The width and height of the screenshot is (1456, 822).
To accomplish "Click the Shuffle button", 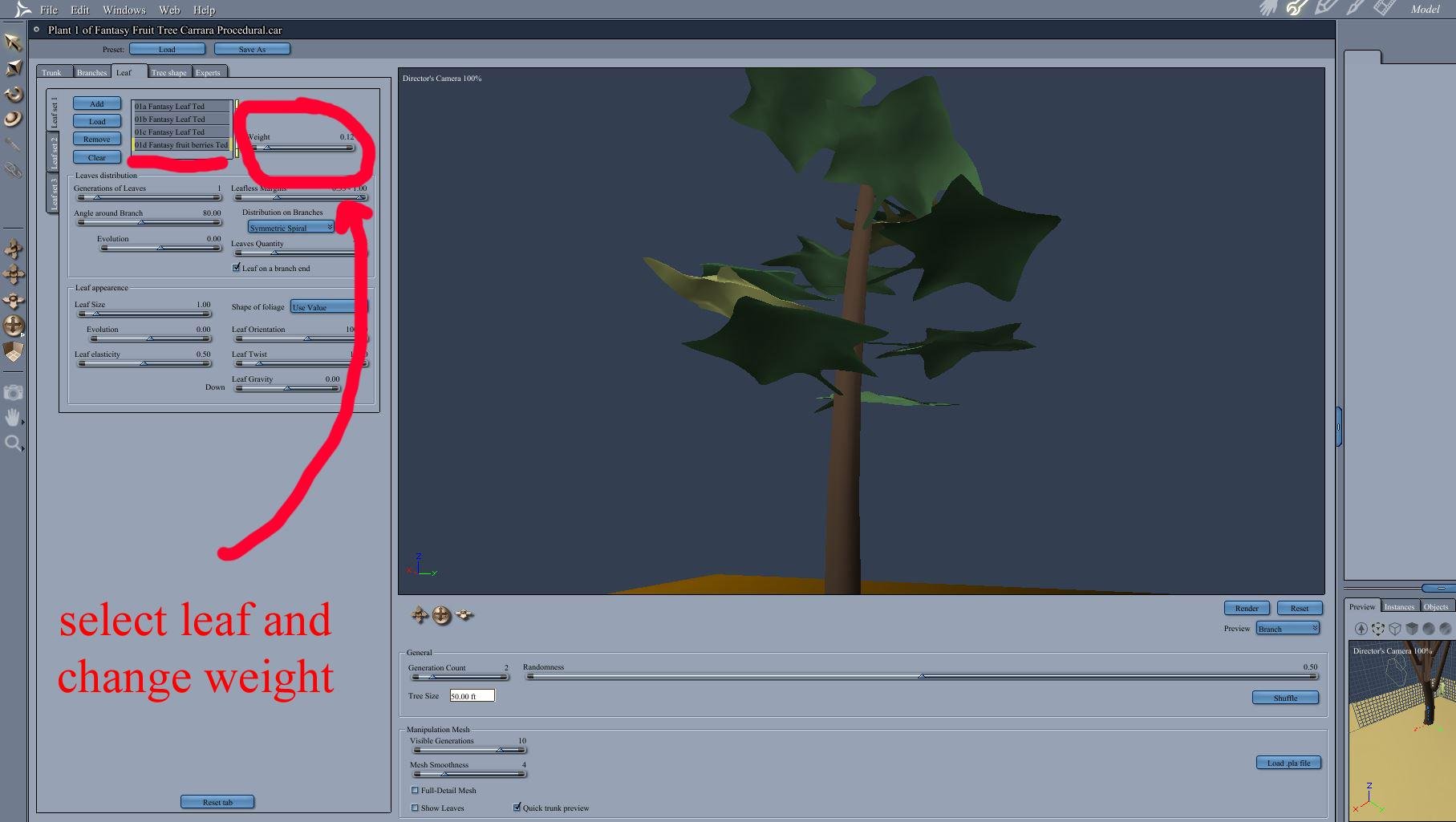I will (1285, 698).
